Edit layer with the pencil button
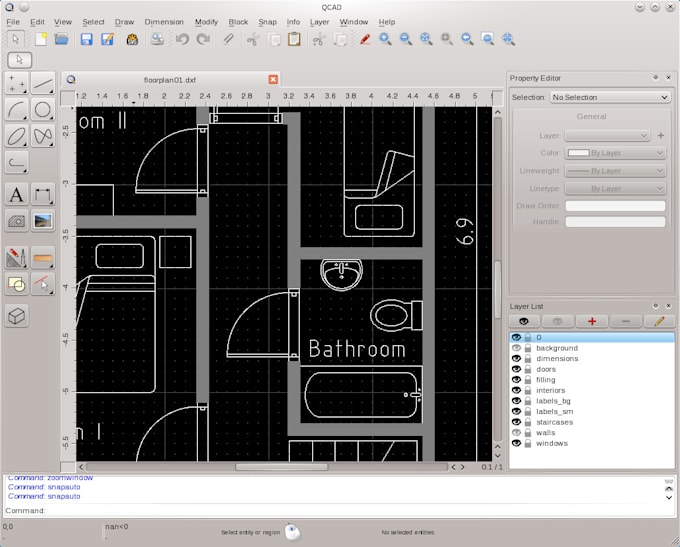Viewport: 680px width, 547px height. (x=659, y=321)
